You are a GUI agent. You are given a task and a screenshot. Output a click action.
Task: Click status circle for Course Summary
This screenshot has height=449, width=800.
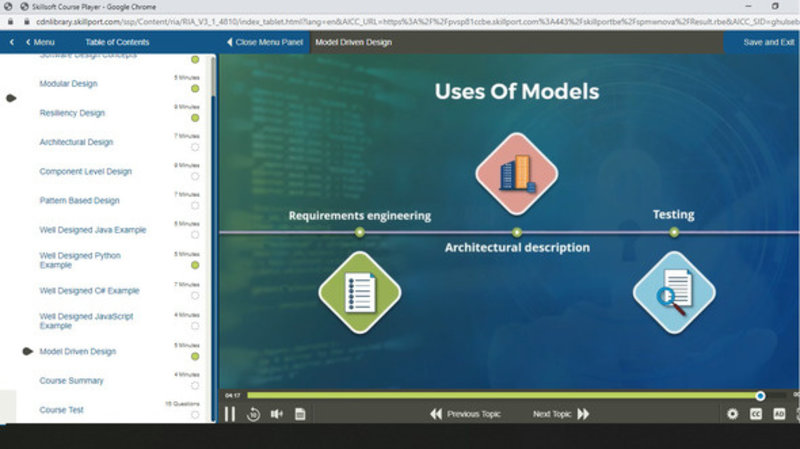pyautogui.click(x=195, y=386)
